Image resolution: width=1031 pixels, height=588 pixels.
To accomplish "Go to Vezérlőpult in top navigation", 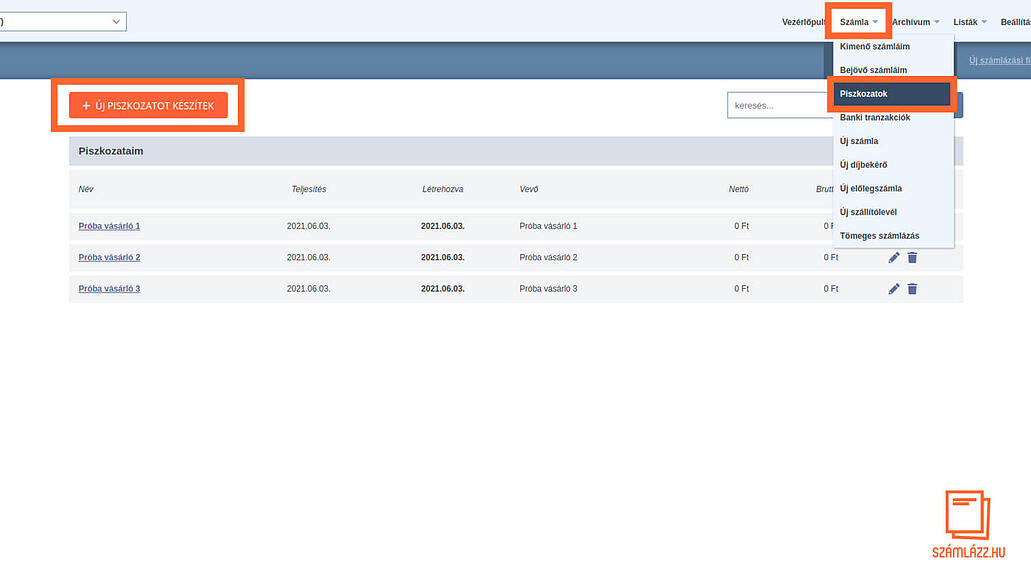I will 803,22.
